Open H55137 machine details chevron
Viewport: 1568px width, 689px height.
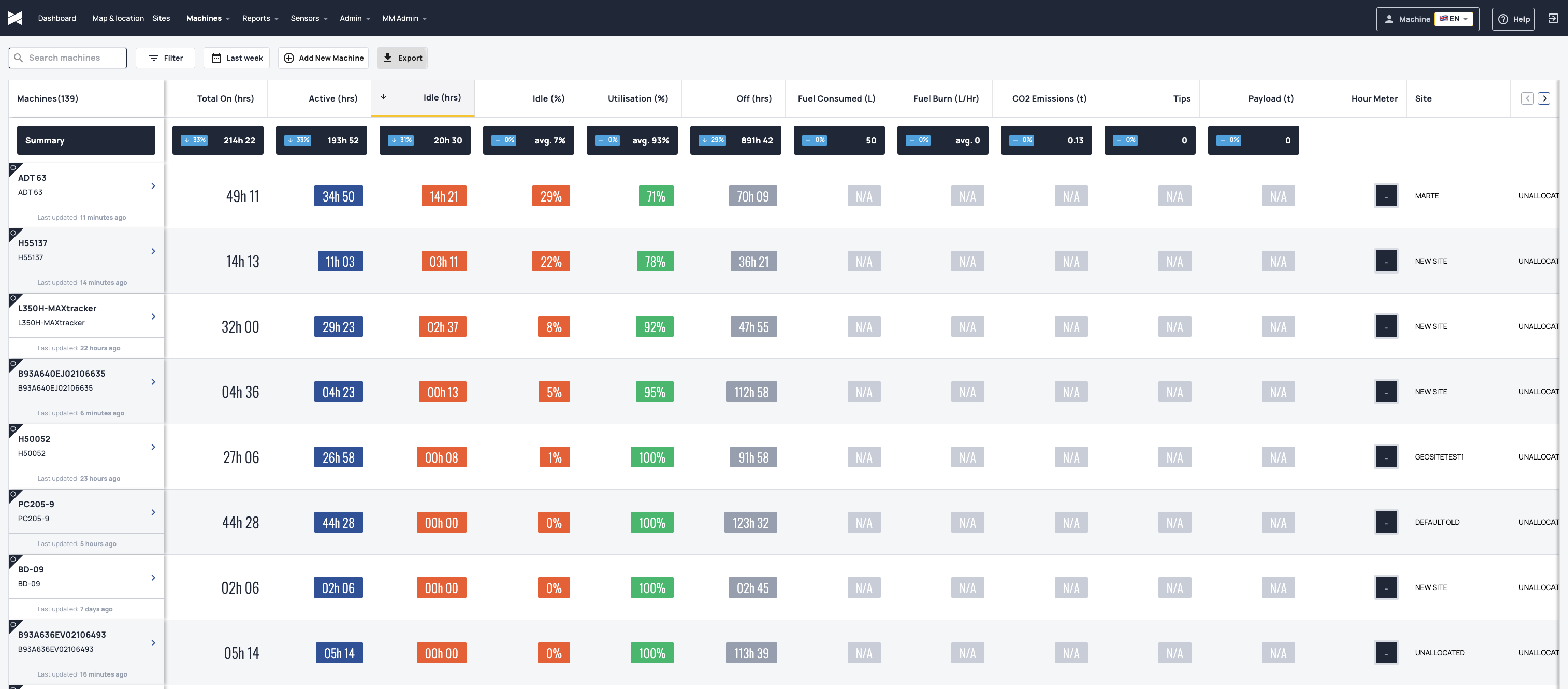[153, 251]
